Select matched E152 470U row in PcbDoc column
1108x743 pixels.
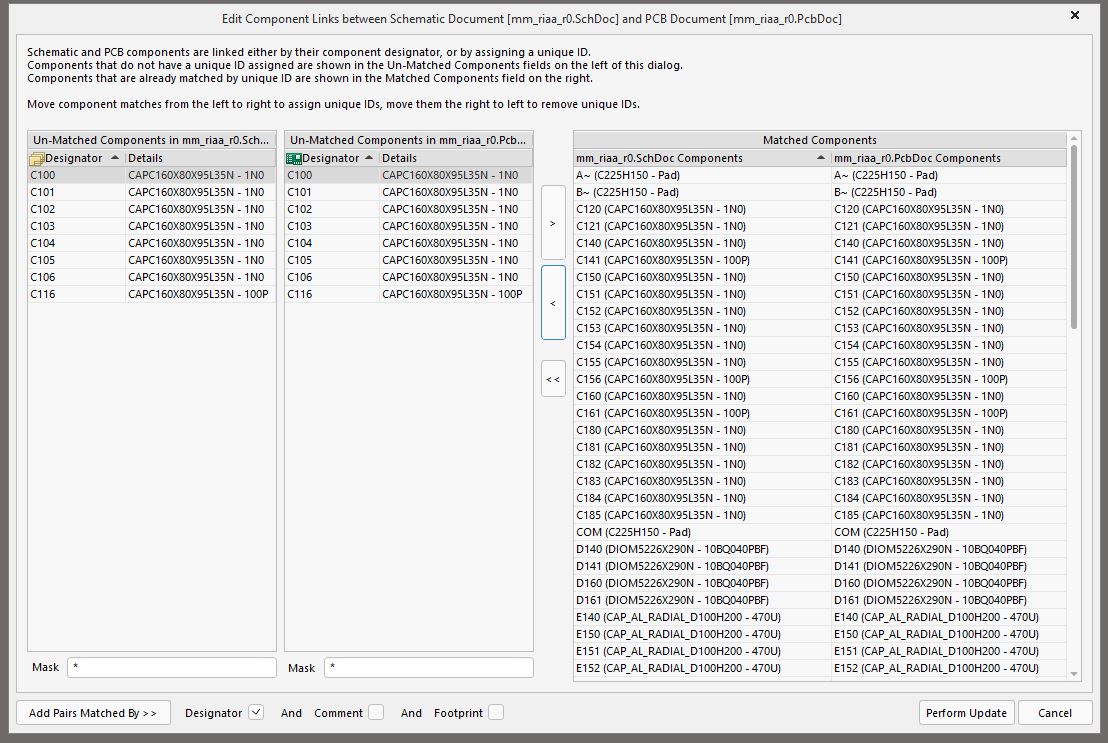[948, 667]
